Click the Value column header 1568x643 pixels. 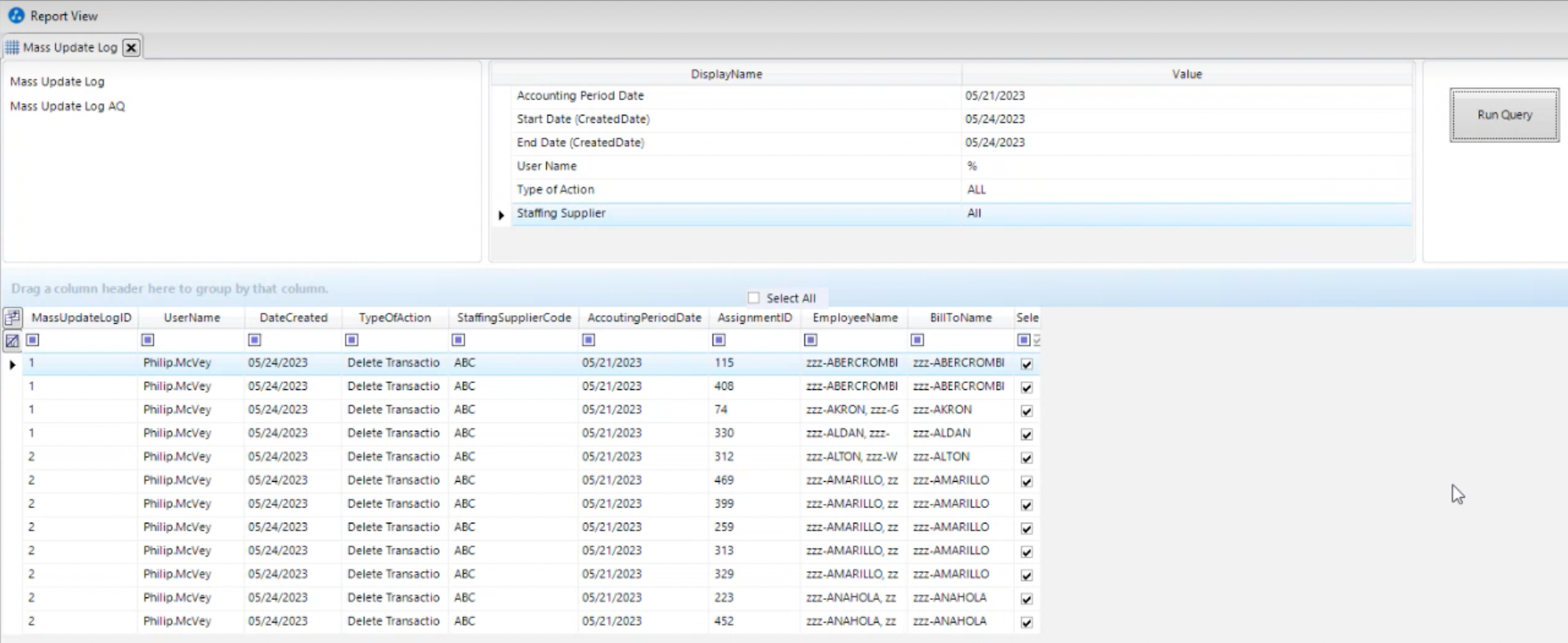click(1187, 74)
